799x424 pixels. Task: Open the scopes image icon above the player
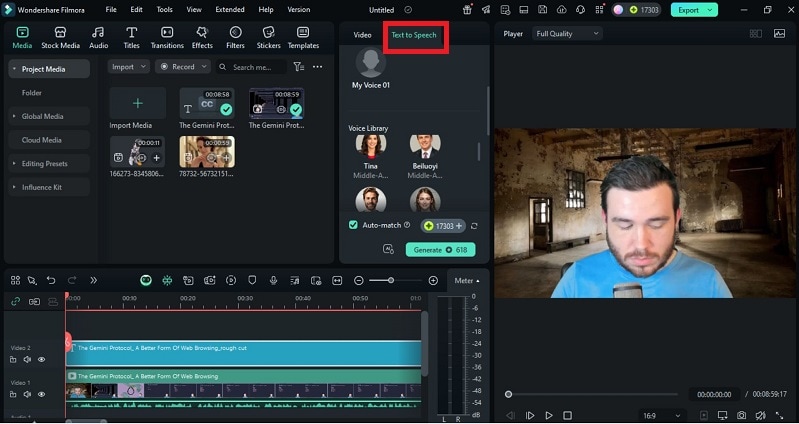779,34
